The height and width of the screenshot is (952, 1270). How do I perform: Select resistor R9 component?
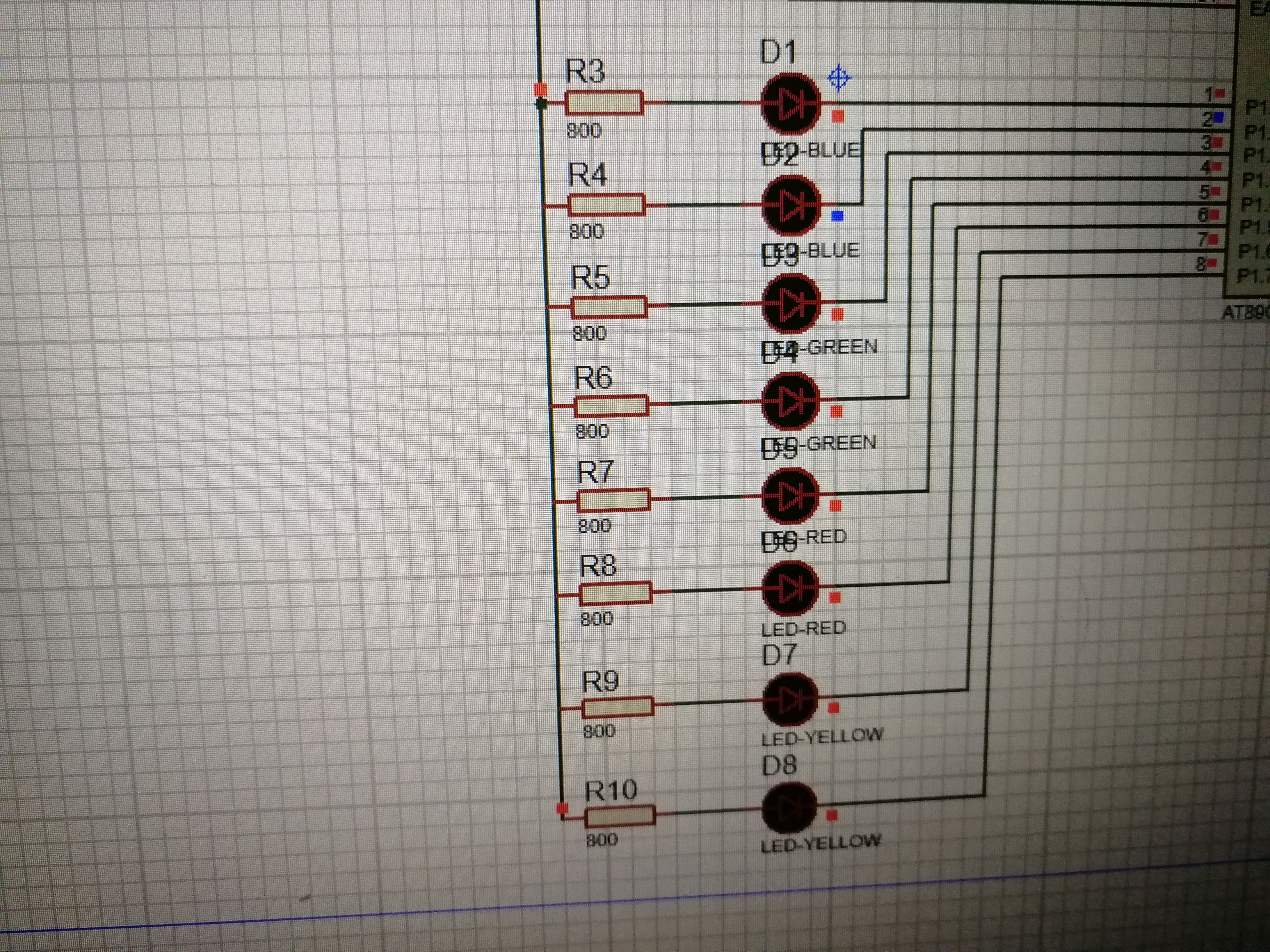(618, 707)
